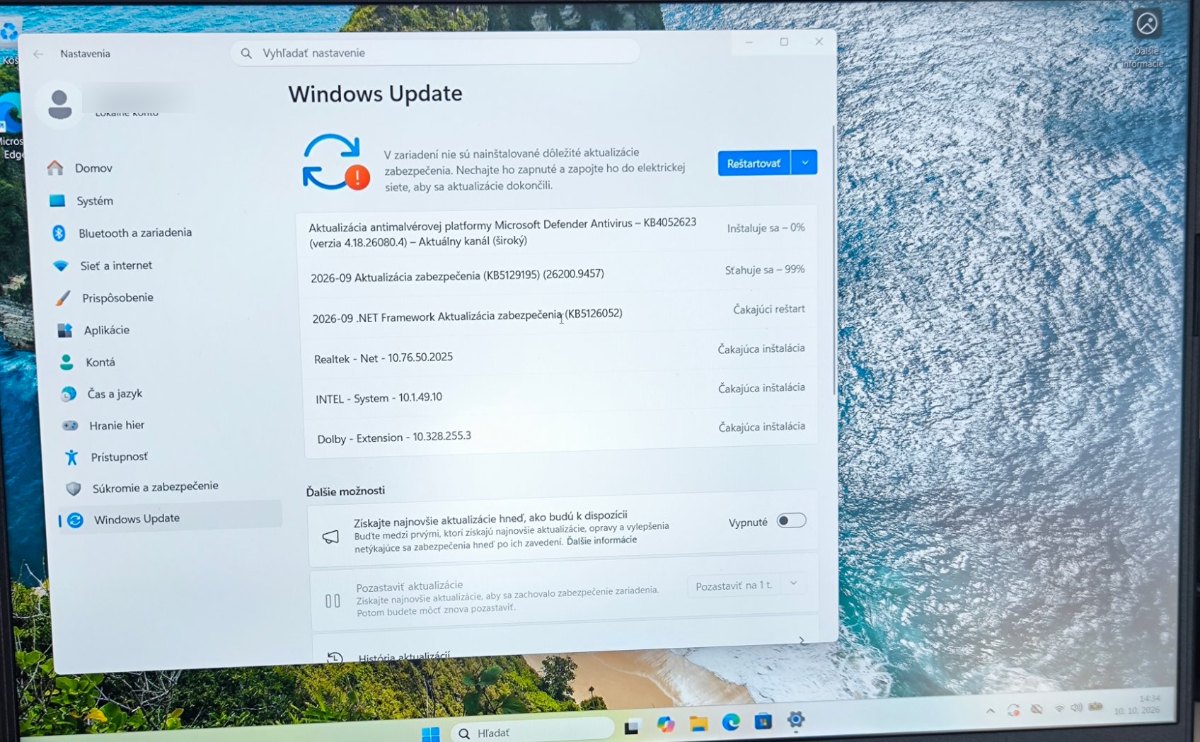The width and height of the screenshot is (1200, 742).
Task: Launch Copilot from the taskbar
Action: pos(665,724)
